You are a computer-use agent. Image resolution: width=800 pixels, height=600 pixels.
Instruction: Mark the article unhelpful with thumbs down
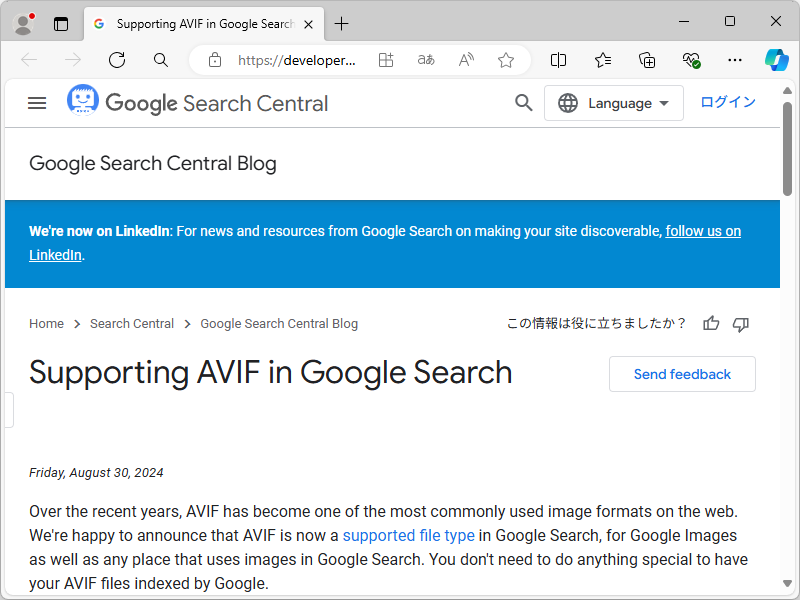pyautogui.click(x=740, y=323)
